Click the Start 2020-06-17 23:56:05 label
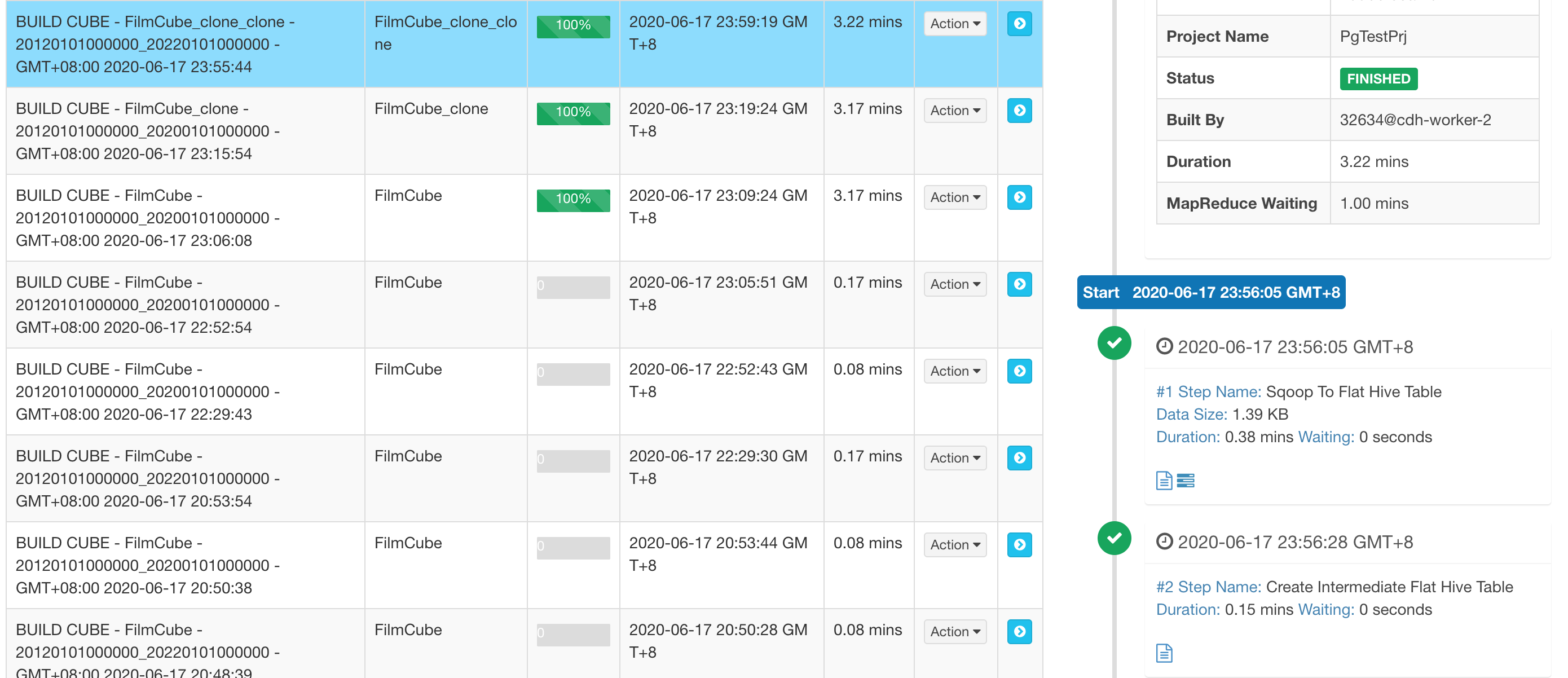 1211,293
